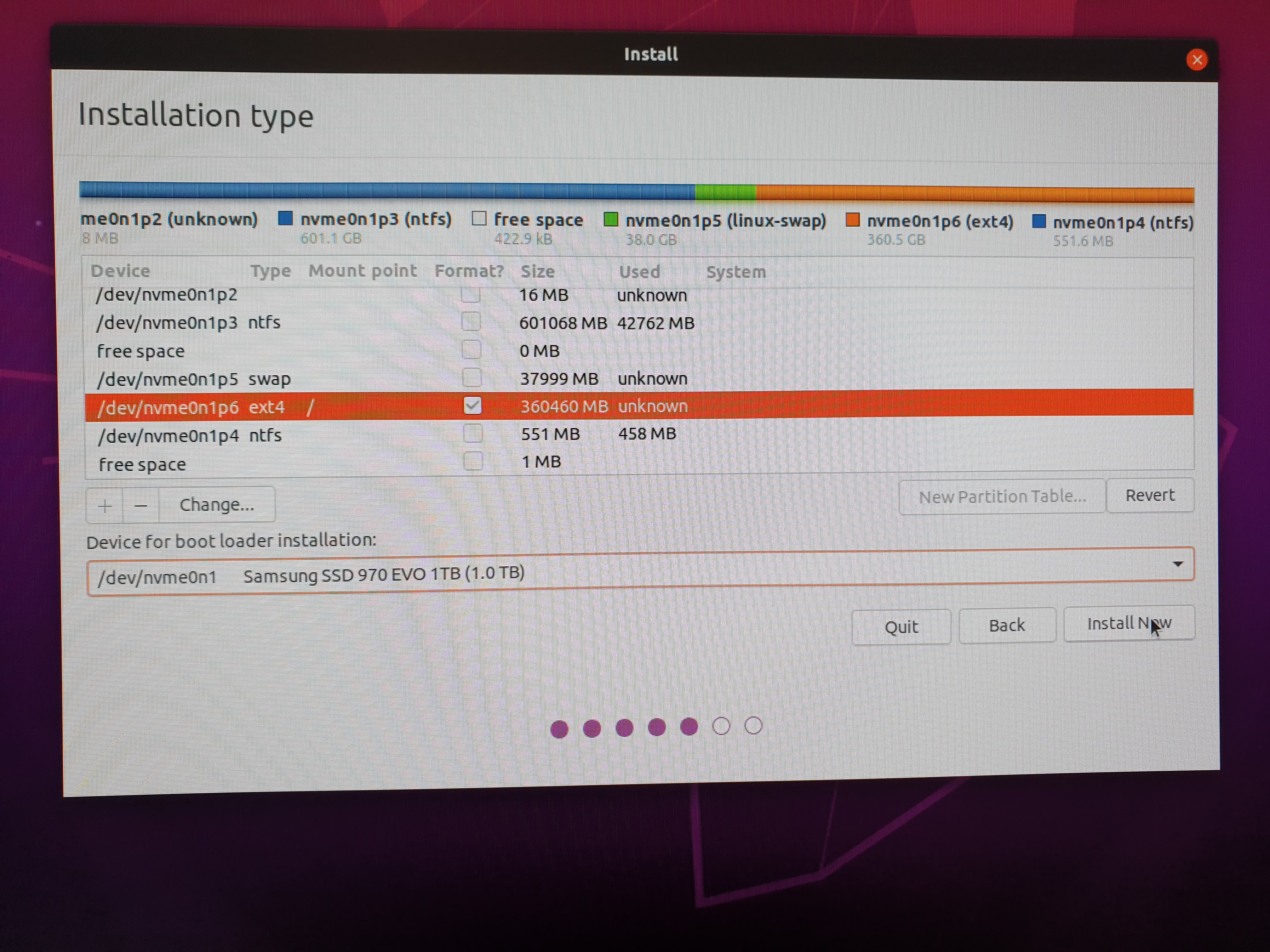Image resolution: width=1270 pixels, height=952 pixels.
Task: Toggle format checkbox for /dev/nvme0n1p3
Action: [471, 322]
